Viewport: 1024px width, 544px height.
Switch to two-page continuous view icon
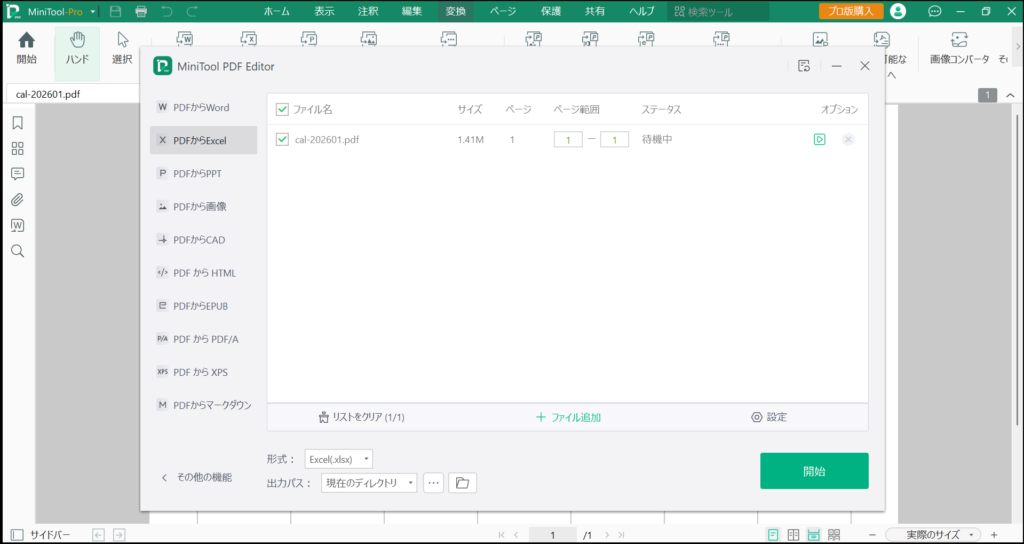coord(834,534)
